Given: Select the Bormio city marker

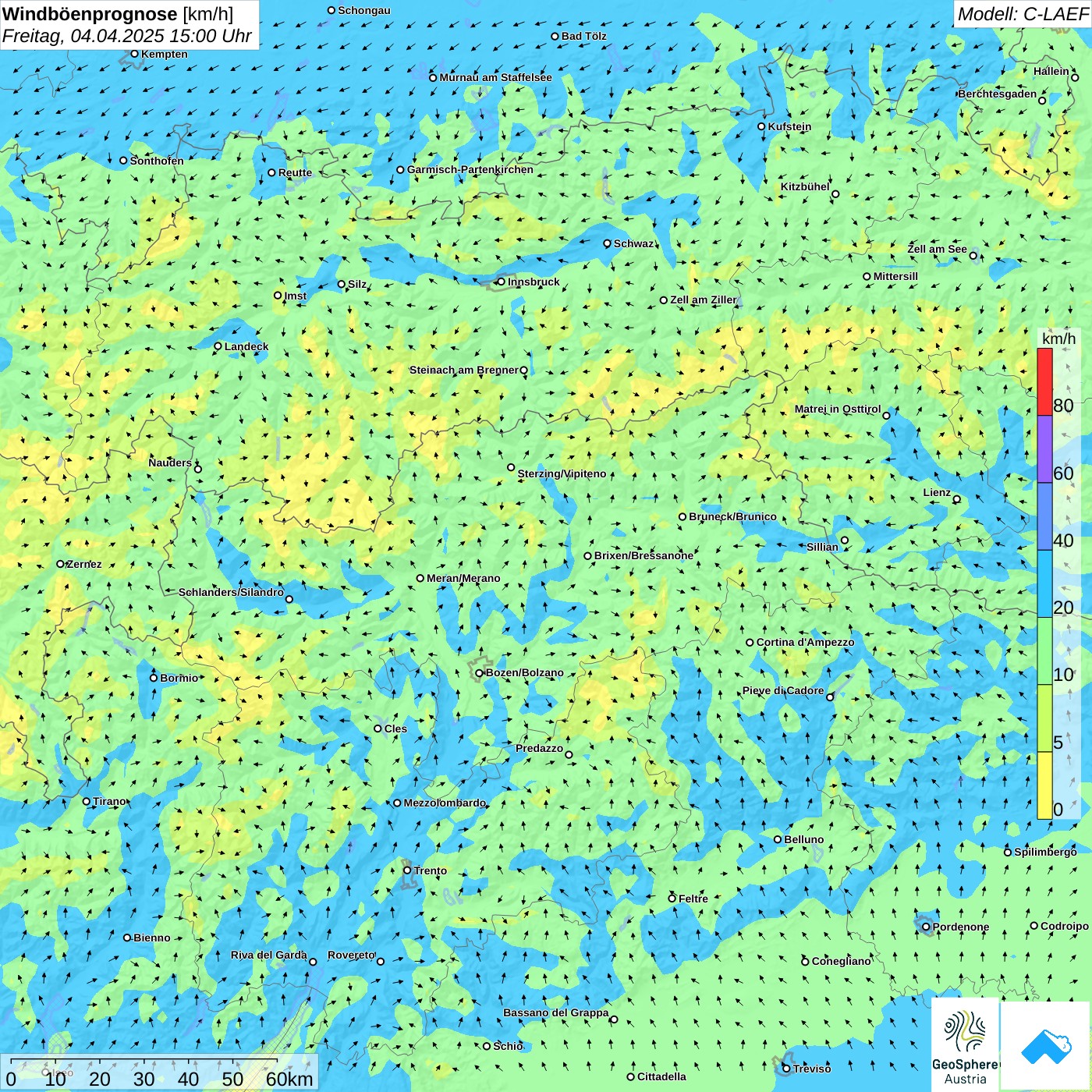Looking at the screenshot, I should pos(154,677).
